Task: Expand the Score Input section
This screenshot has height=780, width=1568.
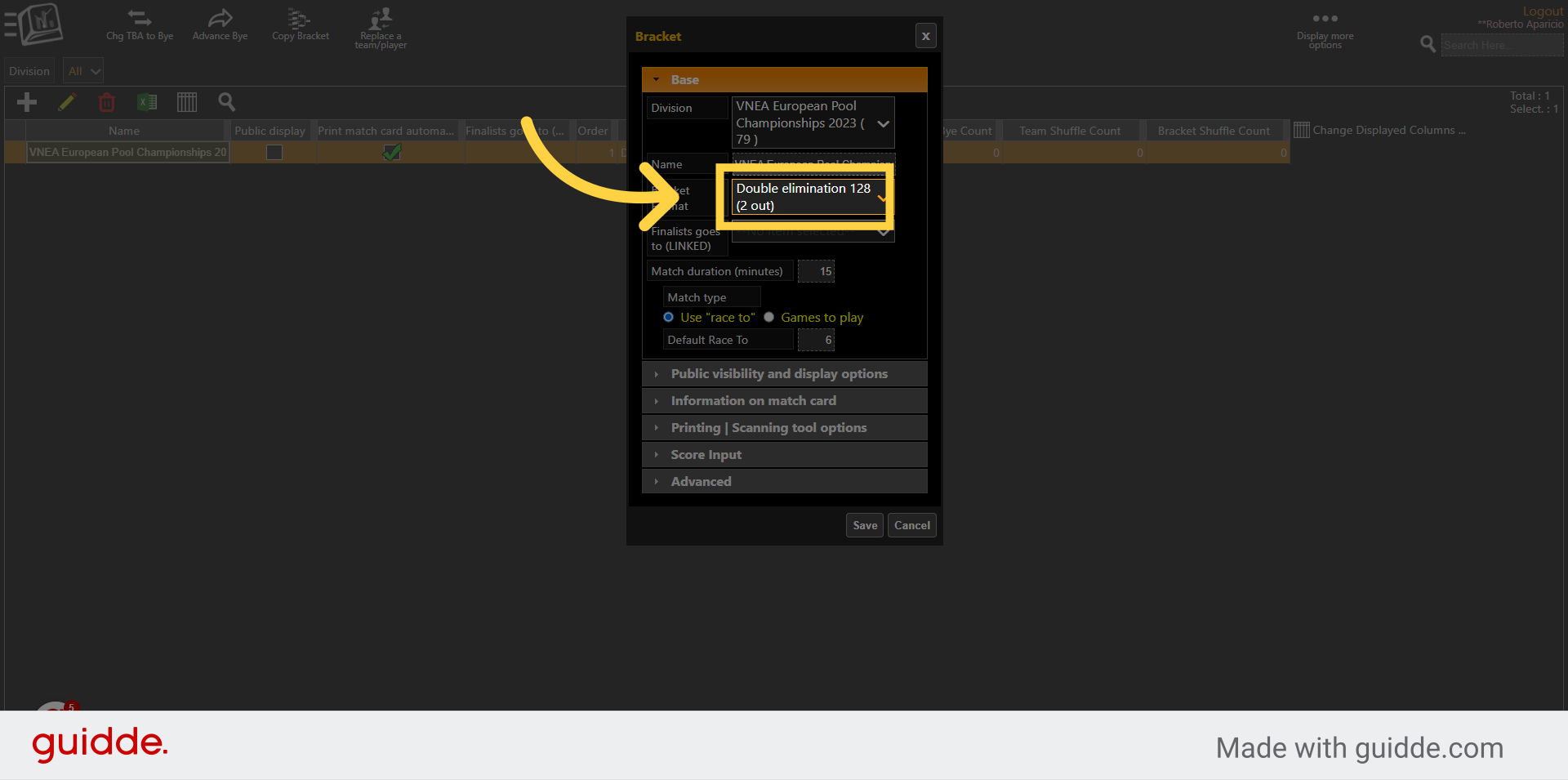Action: pos(785,454)
